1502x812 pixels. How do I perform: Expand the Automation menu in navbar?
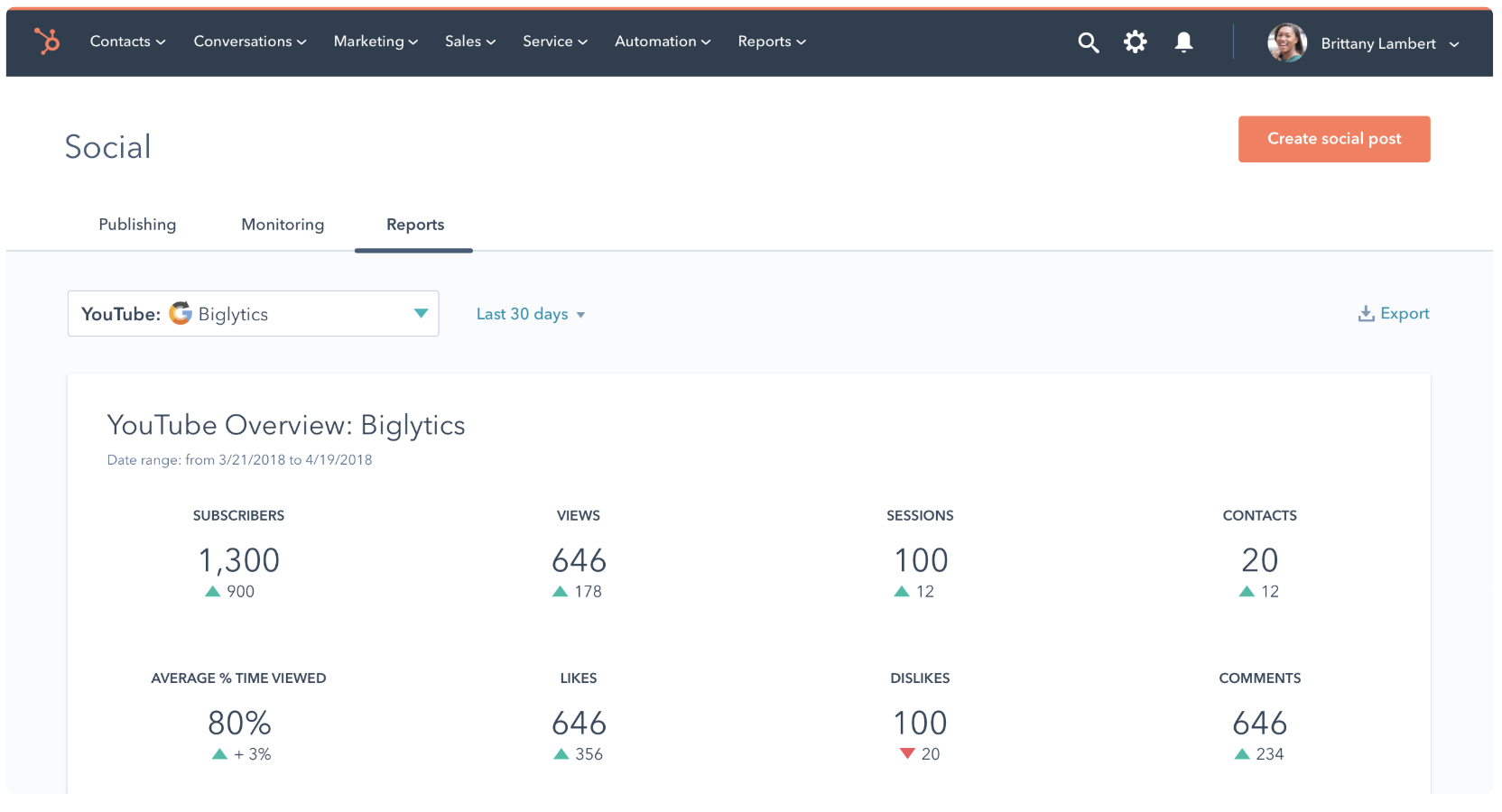pos(663,42)
